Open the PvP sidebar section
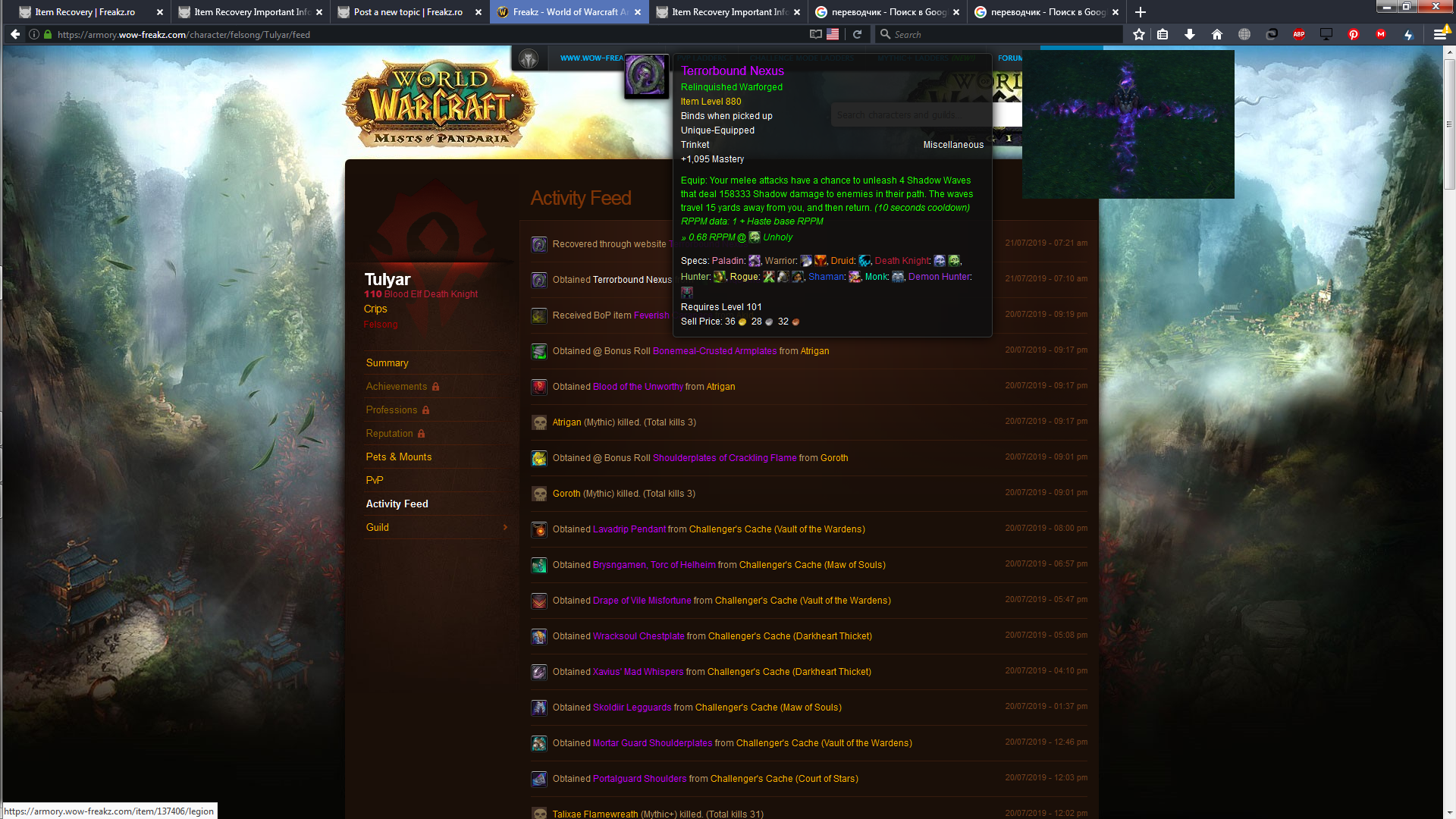This screenshot has height=819, width=1456. click(x=375, y=481)
